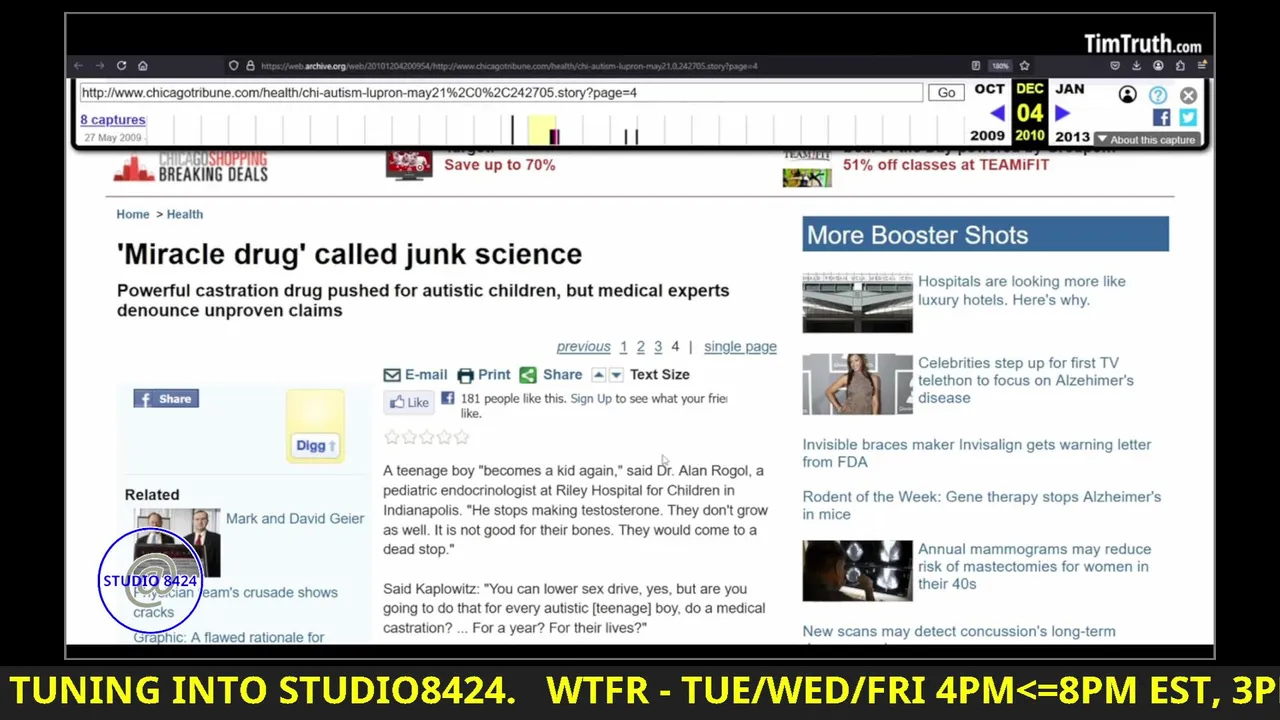The width and height of the screenshot is (1280, 720).
Task: Open Graphic: A flawed rationale link
Action: 229,637
